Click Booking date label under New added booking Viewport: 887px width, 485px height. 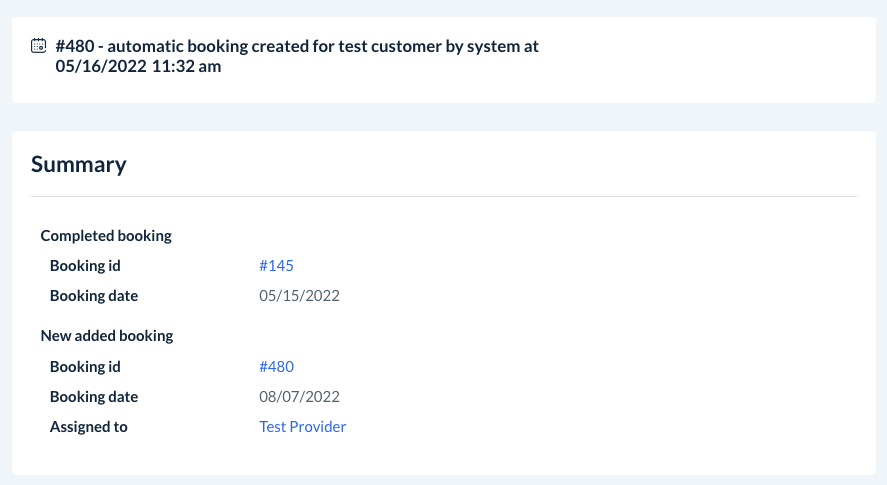(x=94, y=397)
